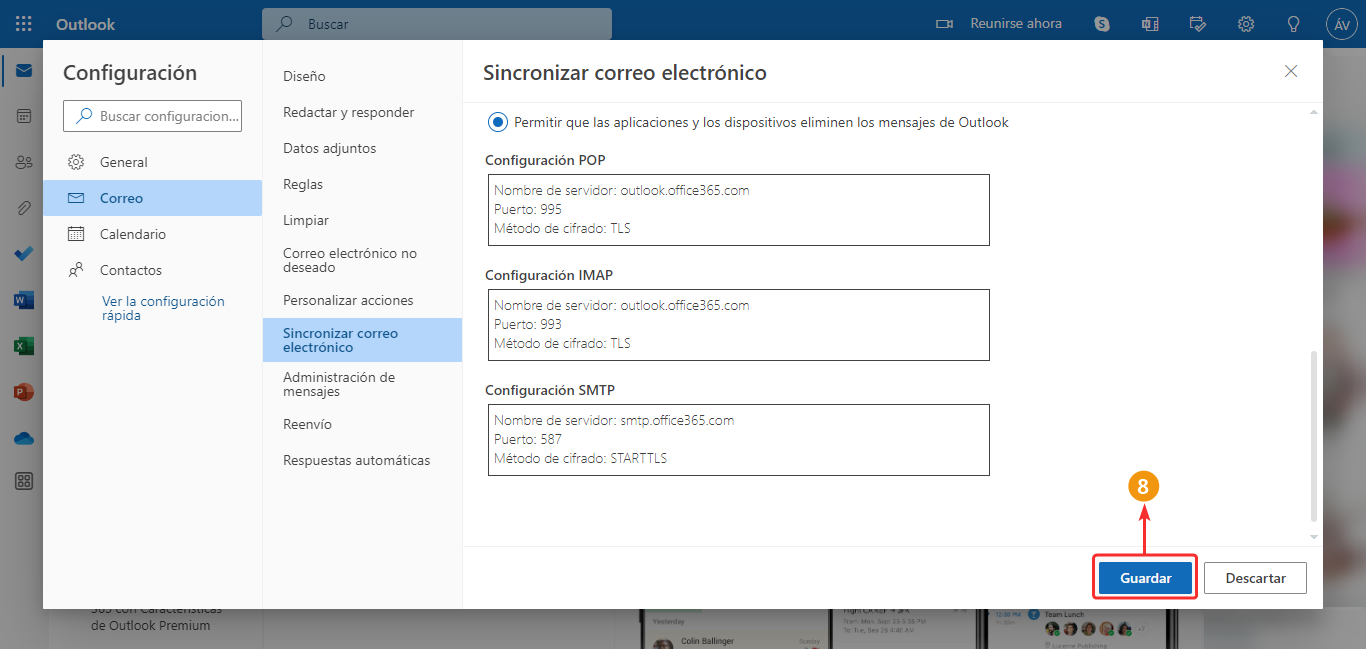
Task: Click the settings panel vertical scrollbar thumb
Action: (1313, 435)
